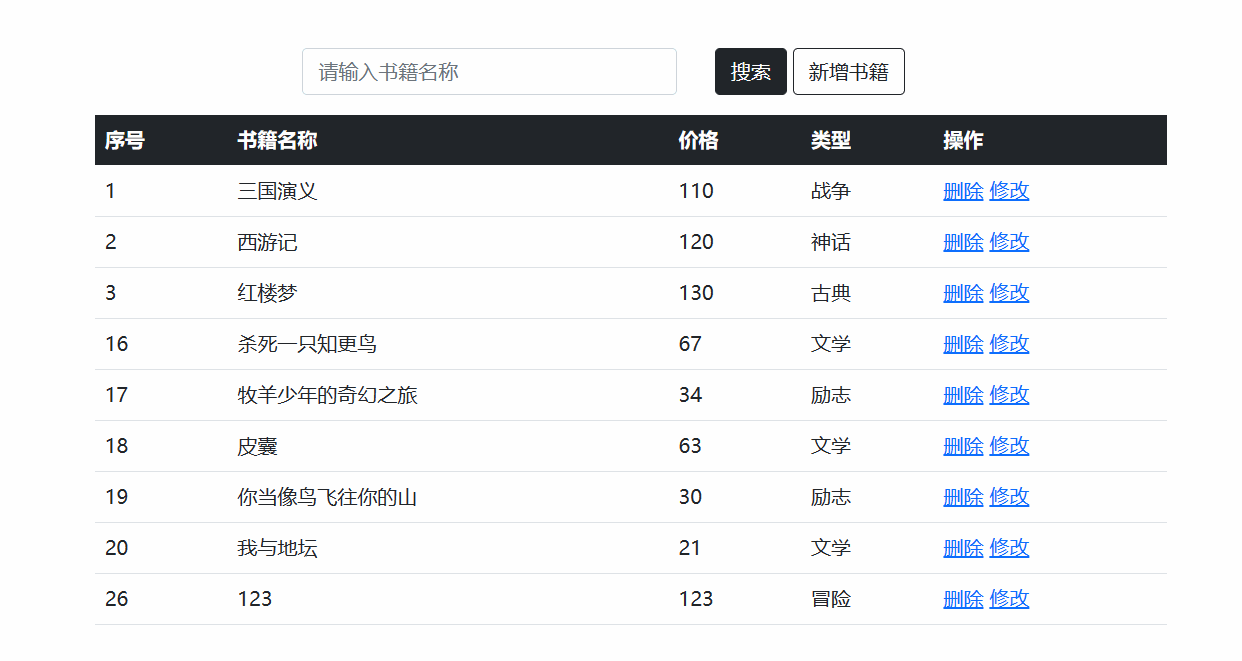Click the book name search input field

click(x=489, y=72)
